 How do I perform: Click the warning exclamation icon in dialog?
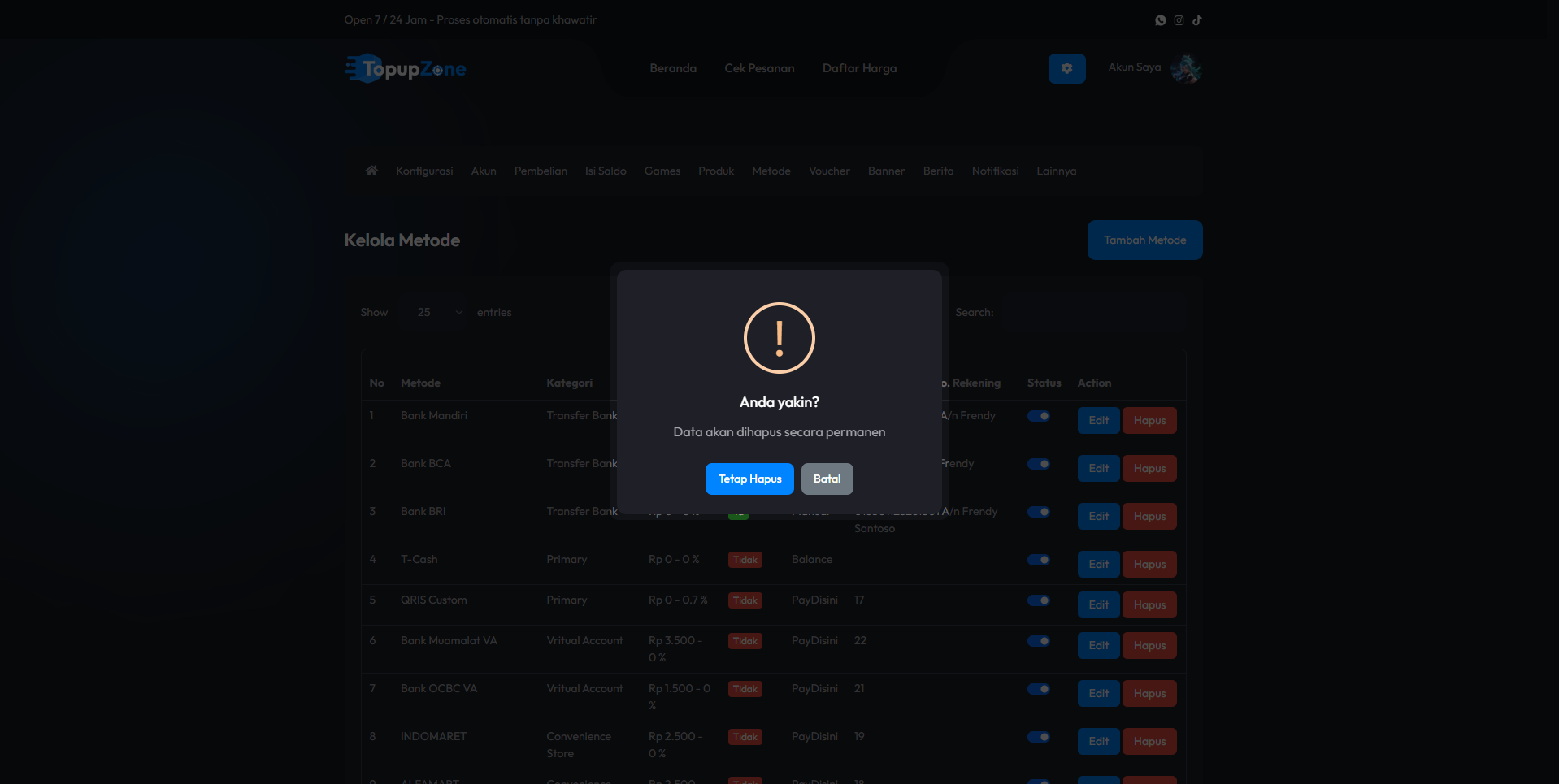779,338
